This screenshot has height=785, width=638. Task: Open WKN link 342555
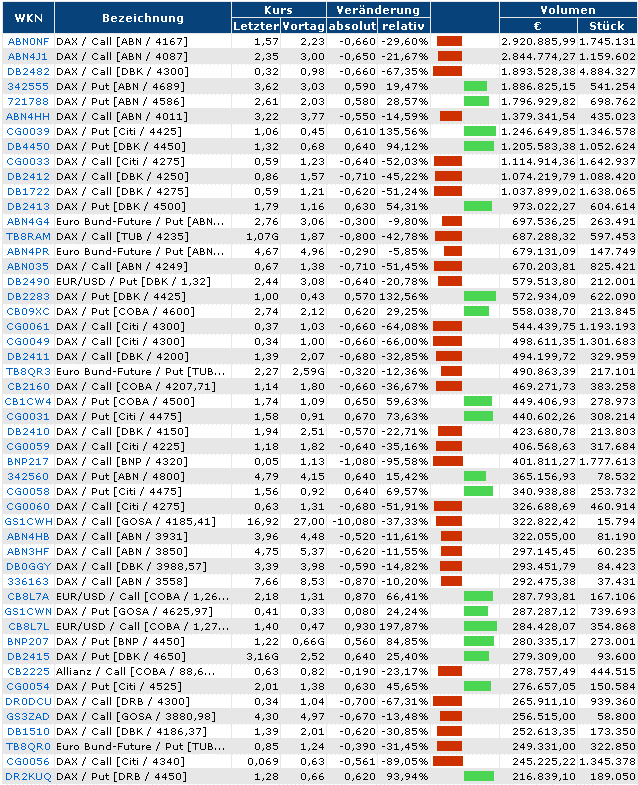tap(28, 87)
